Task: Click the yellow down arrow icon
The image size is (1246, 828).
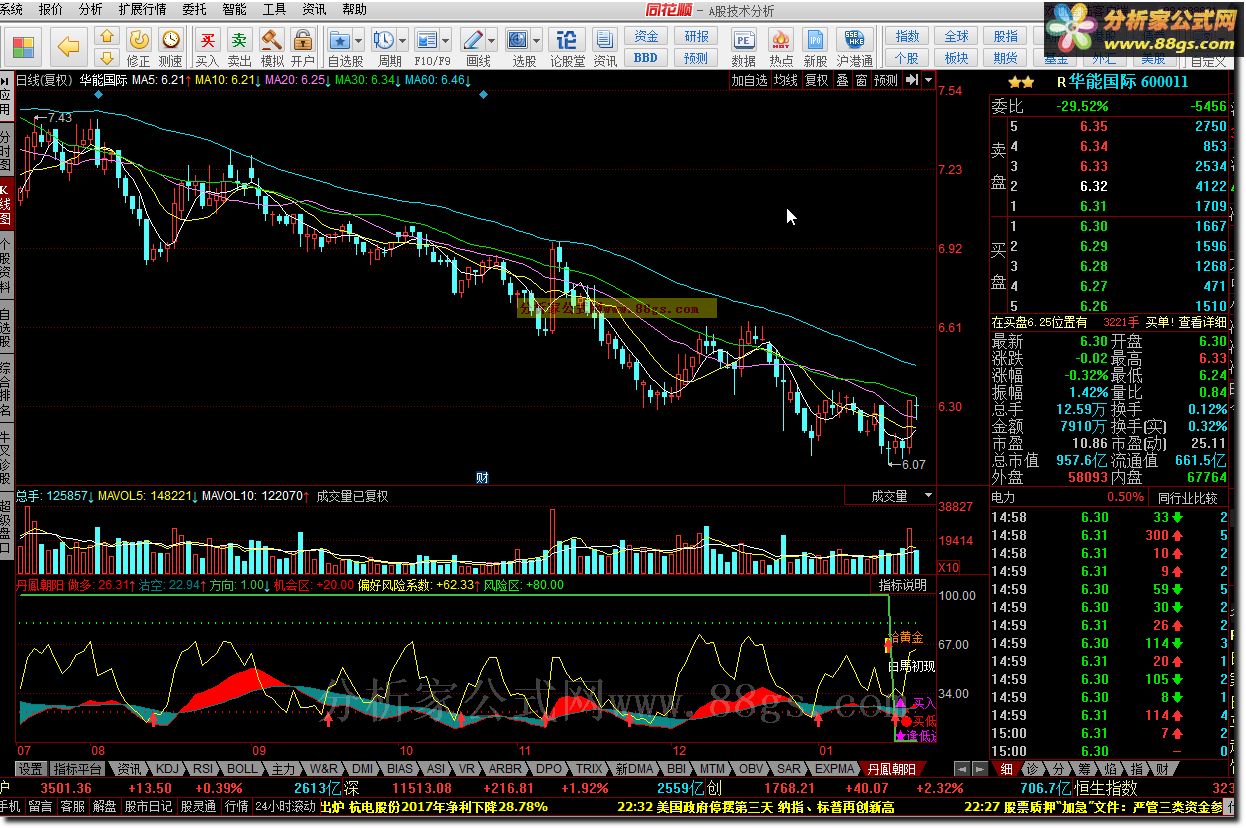Action: click(x=108, y=59)
